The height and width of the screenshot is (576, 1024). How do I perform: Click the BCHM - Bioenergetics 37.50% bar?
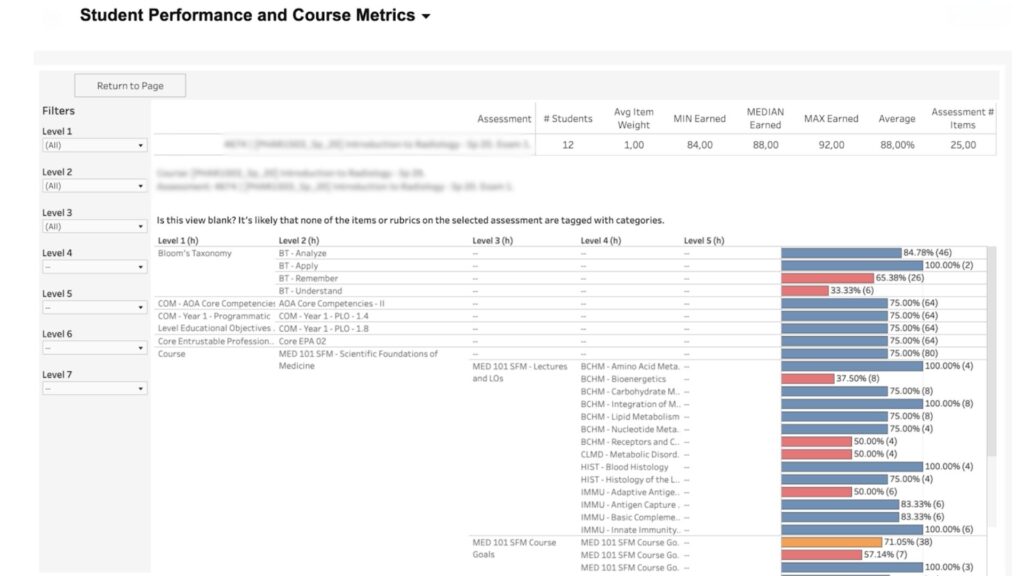807,379
